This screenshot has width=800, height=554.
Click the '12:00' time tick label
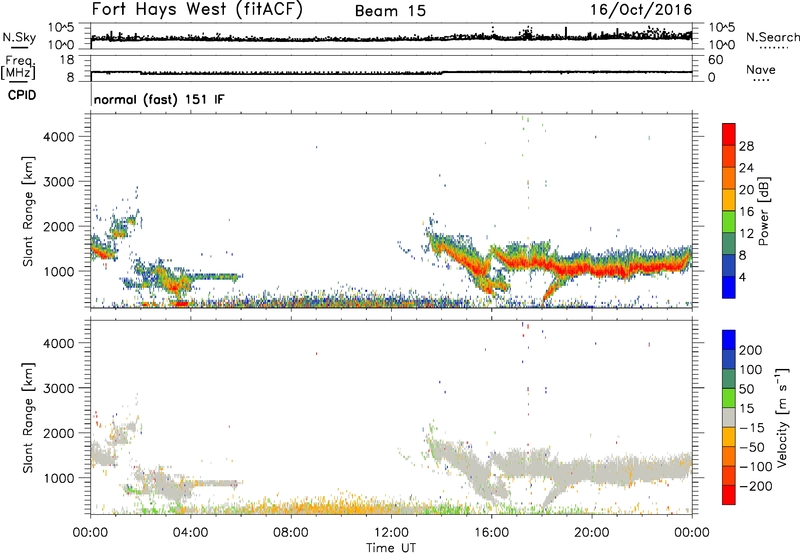[391, 533]
